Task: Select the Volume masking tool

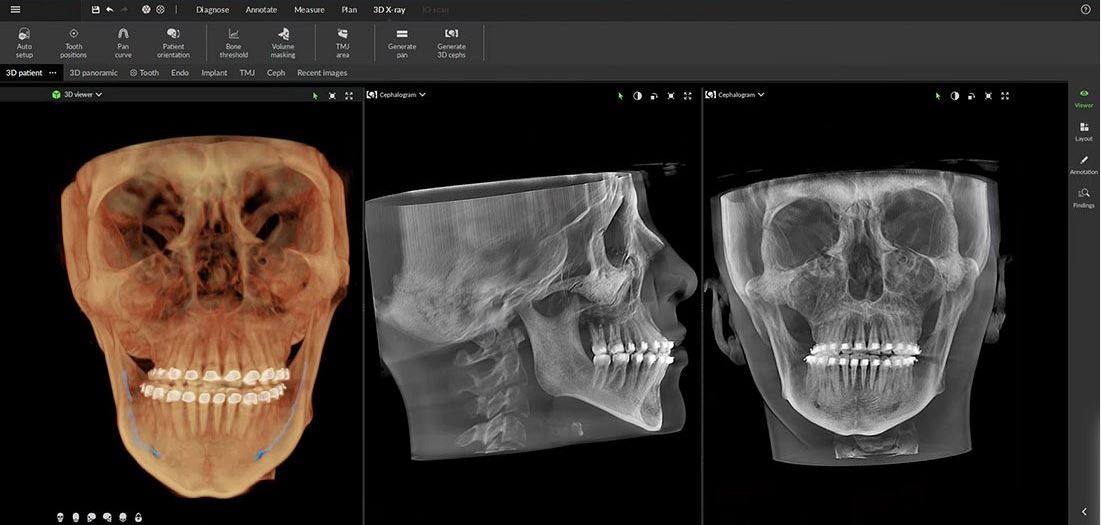Action: tap(283, 42)
